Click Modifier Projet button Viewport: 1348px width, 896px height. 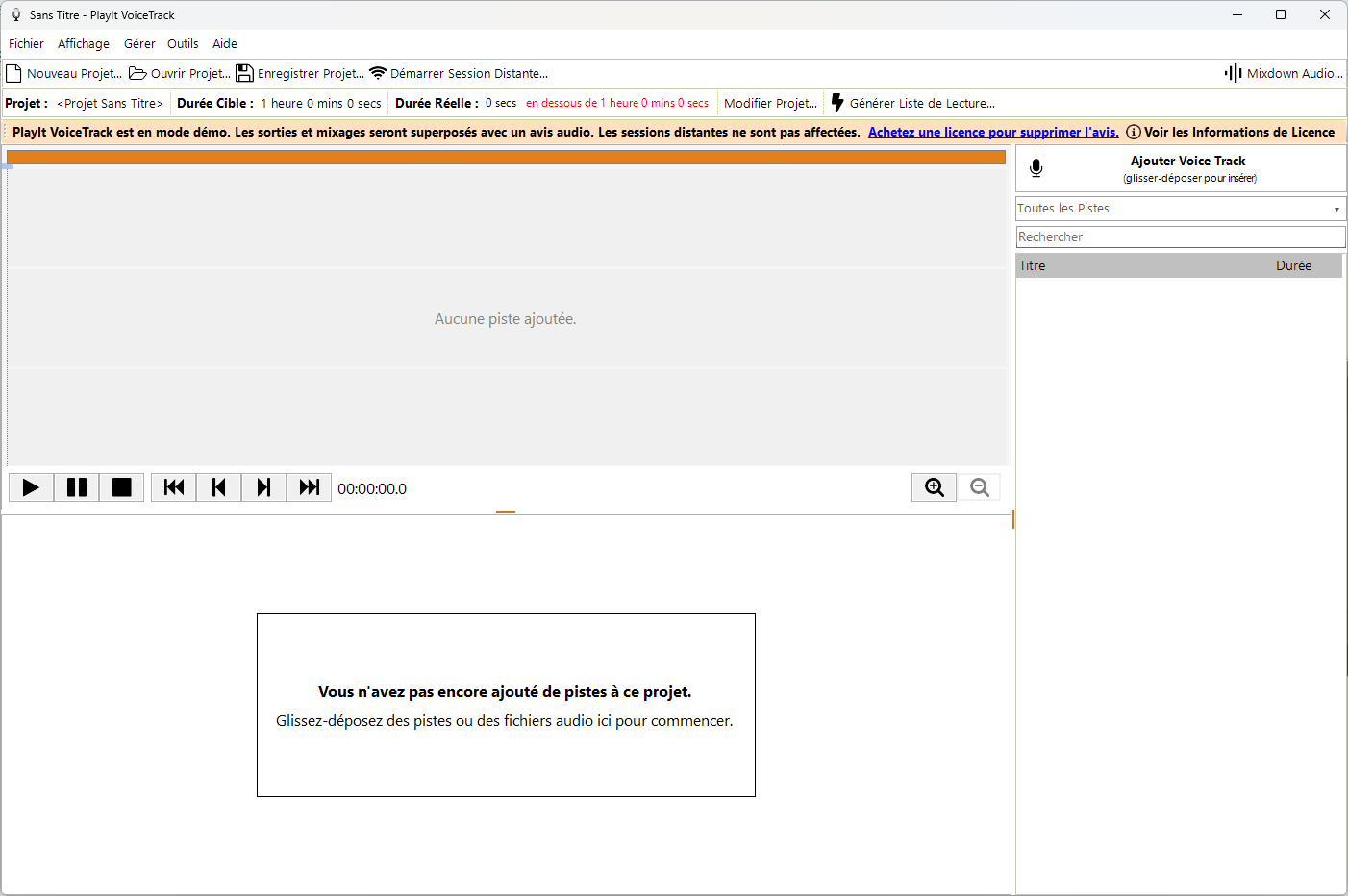770,103
